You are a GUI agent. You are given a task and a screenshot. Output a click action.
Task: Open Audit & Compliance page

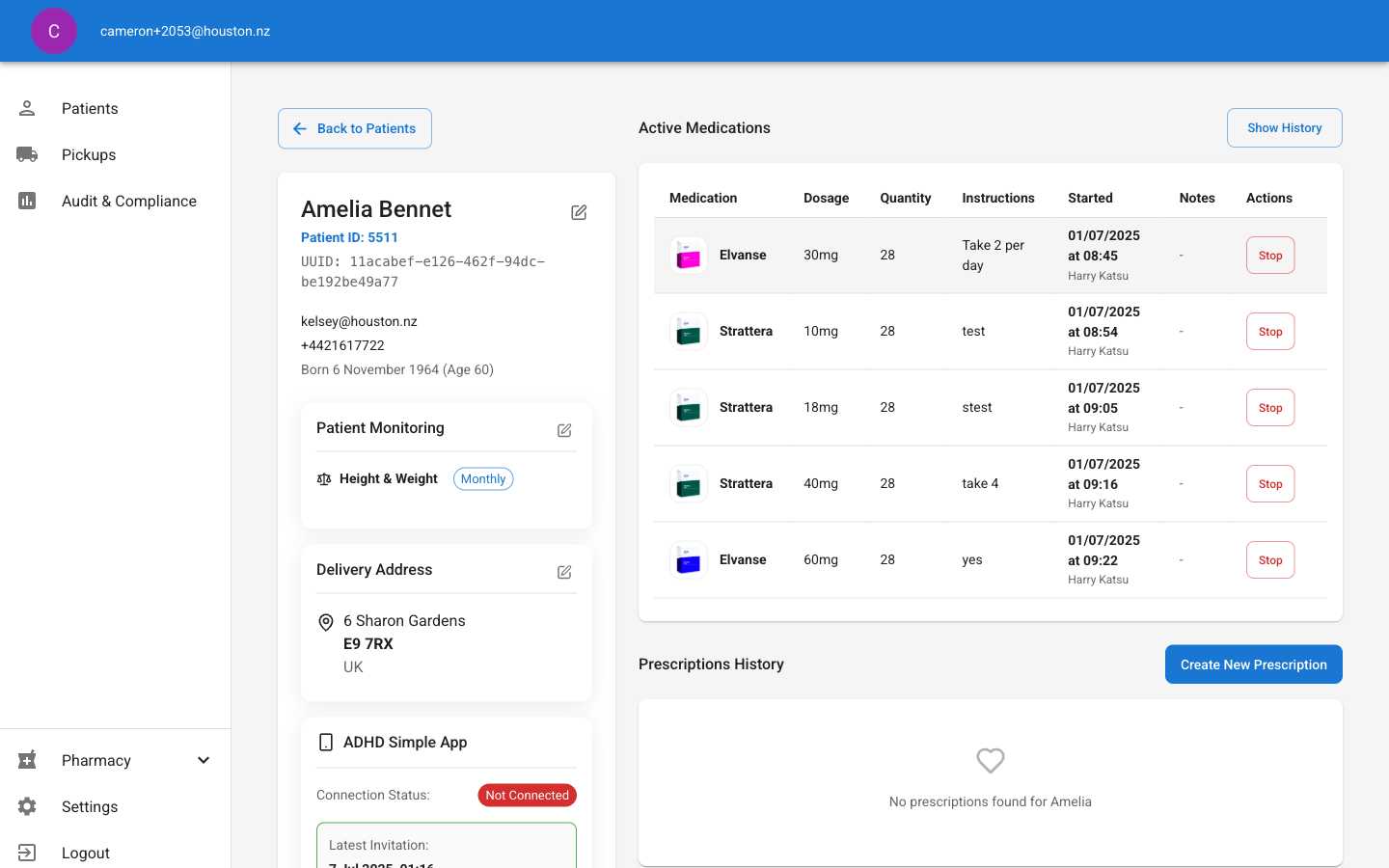point(116,201)
